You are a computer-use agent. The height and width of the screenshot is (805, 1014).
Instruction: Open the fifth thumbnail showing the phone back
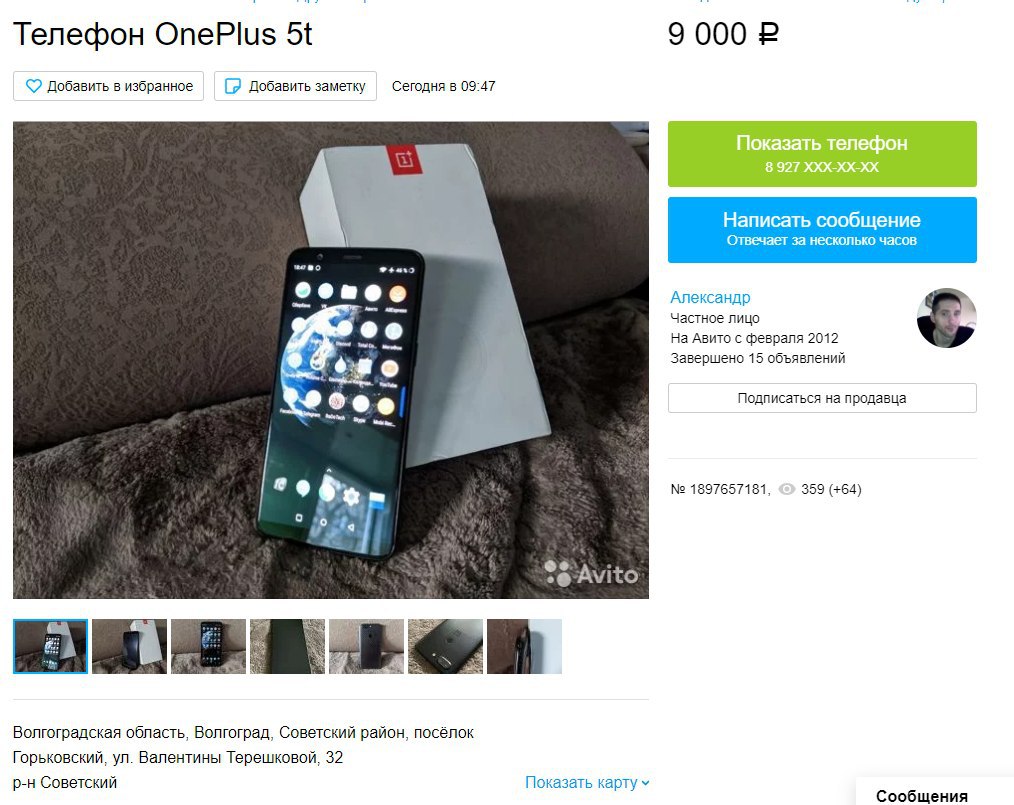tap(366, 647)
